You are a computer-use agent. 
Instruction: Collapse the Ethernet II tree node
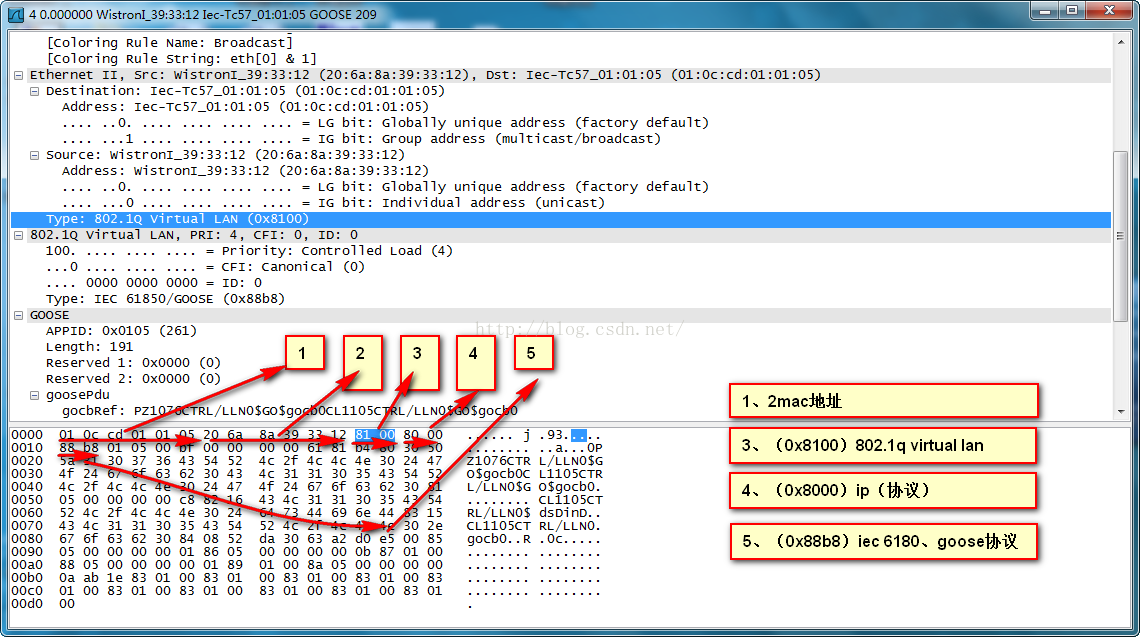coord(19,75)
